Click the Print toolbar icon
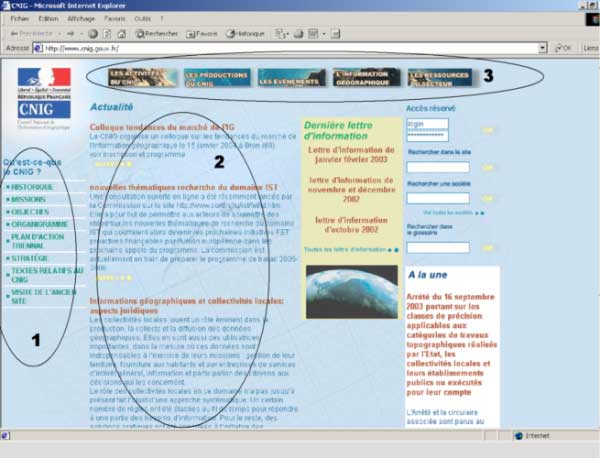Viewport: 600px width, 458px height. coord(298,34)
